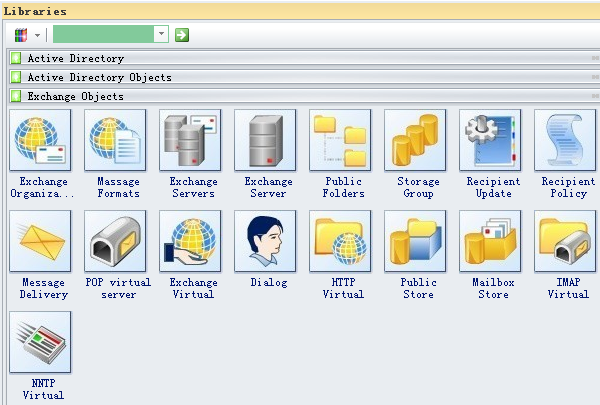This screenshot has height=405, width=600.
Task: Select the POP virtual server shape
Action: click(x=118, y=241)
